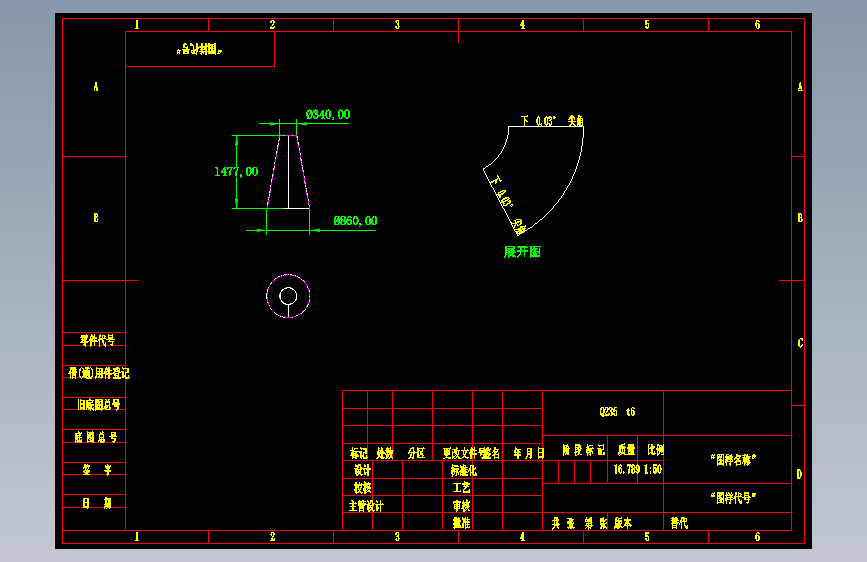
Task: Click the Q235 t6 material text
Action: point(618,412)
